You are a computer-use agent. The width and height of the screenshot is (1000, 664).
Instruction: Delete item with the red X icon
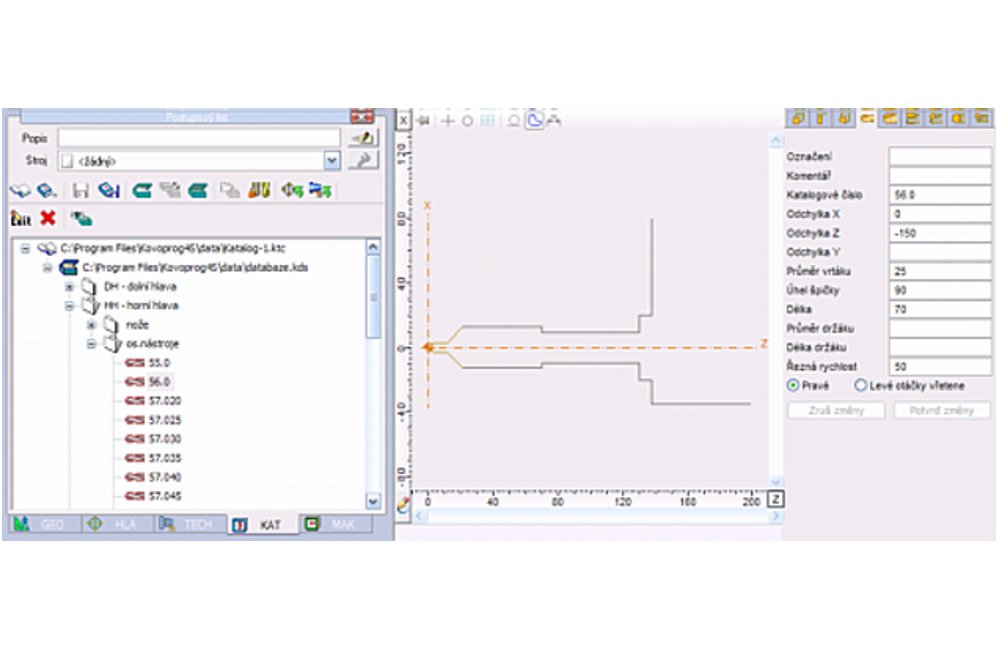coord(48,218)
